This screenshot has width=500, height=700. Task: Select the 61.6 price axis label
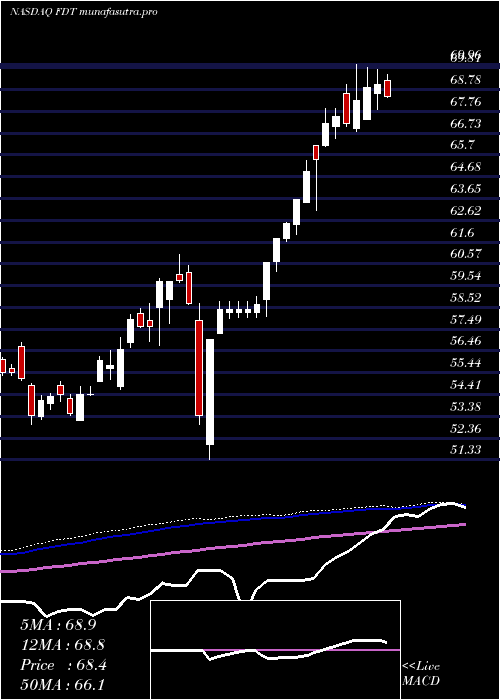[462, 233]
